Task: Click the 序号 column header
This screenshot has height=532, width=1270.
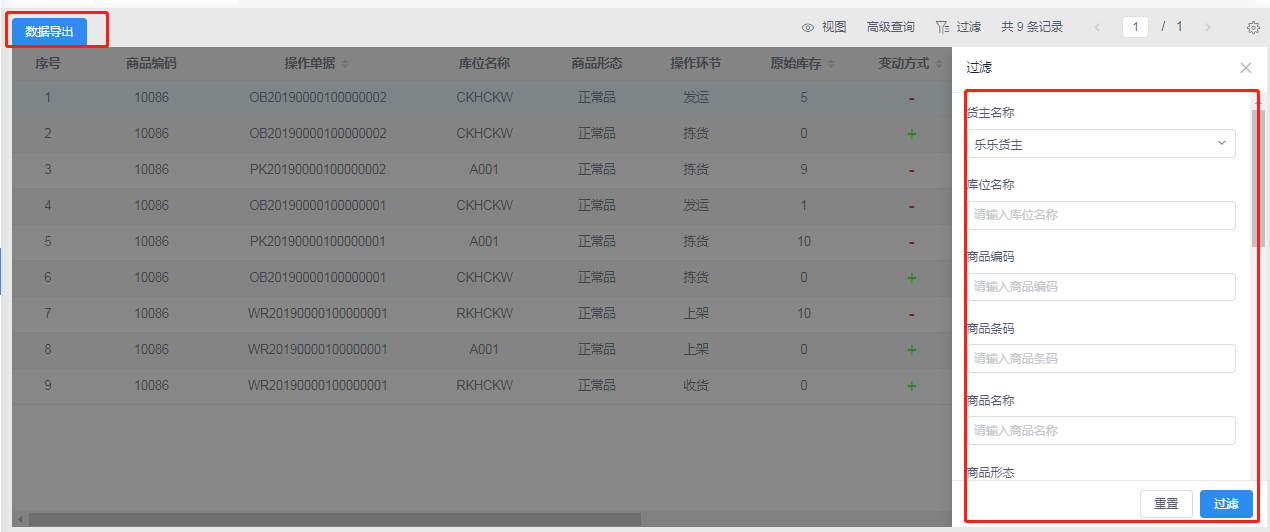Action: (48, 64)
